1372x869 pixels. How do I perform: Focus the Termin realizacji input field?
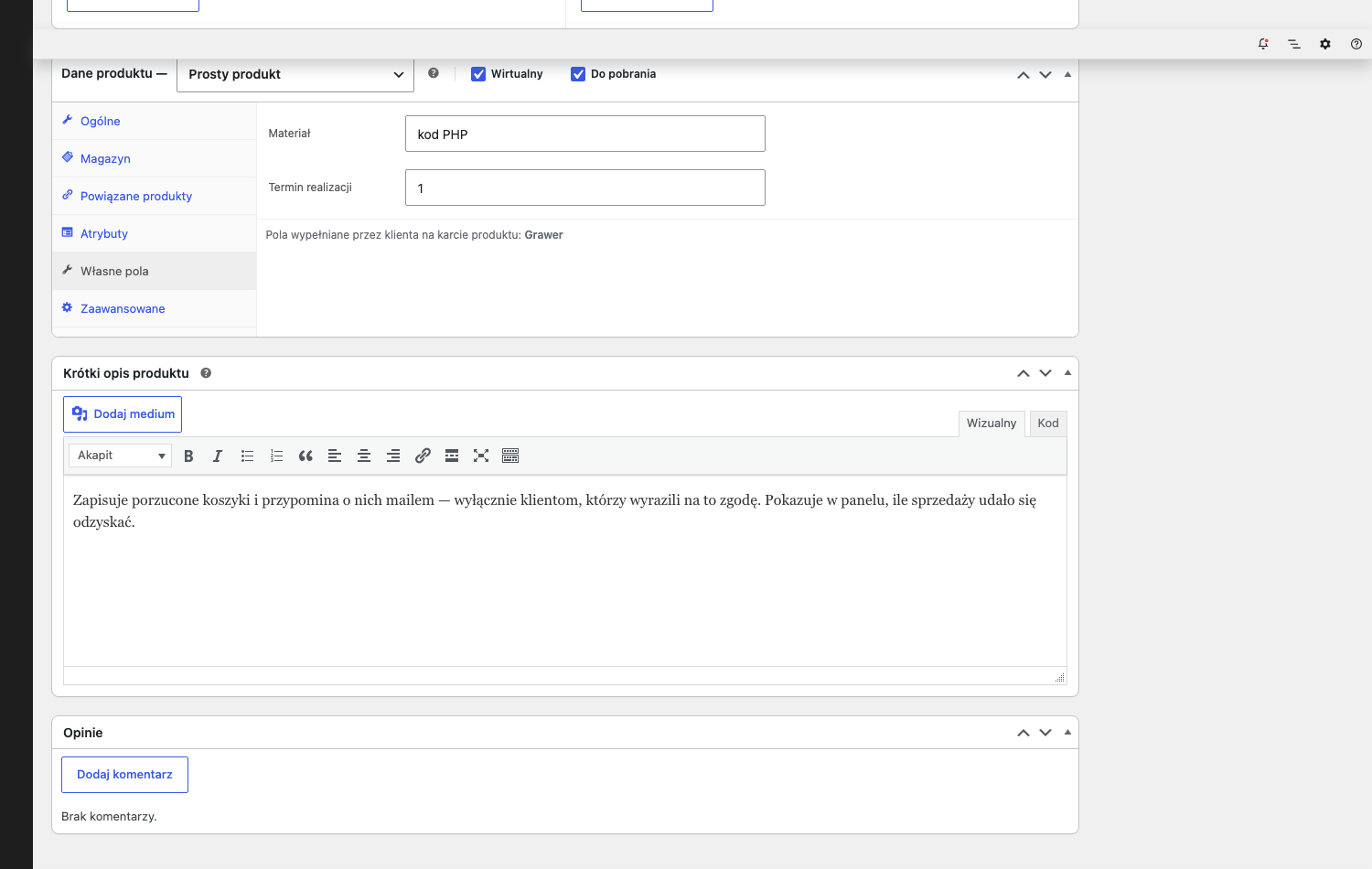point(585,188)
